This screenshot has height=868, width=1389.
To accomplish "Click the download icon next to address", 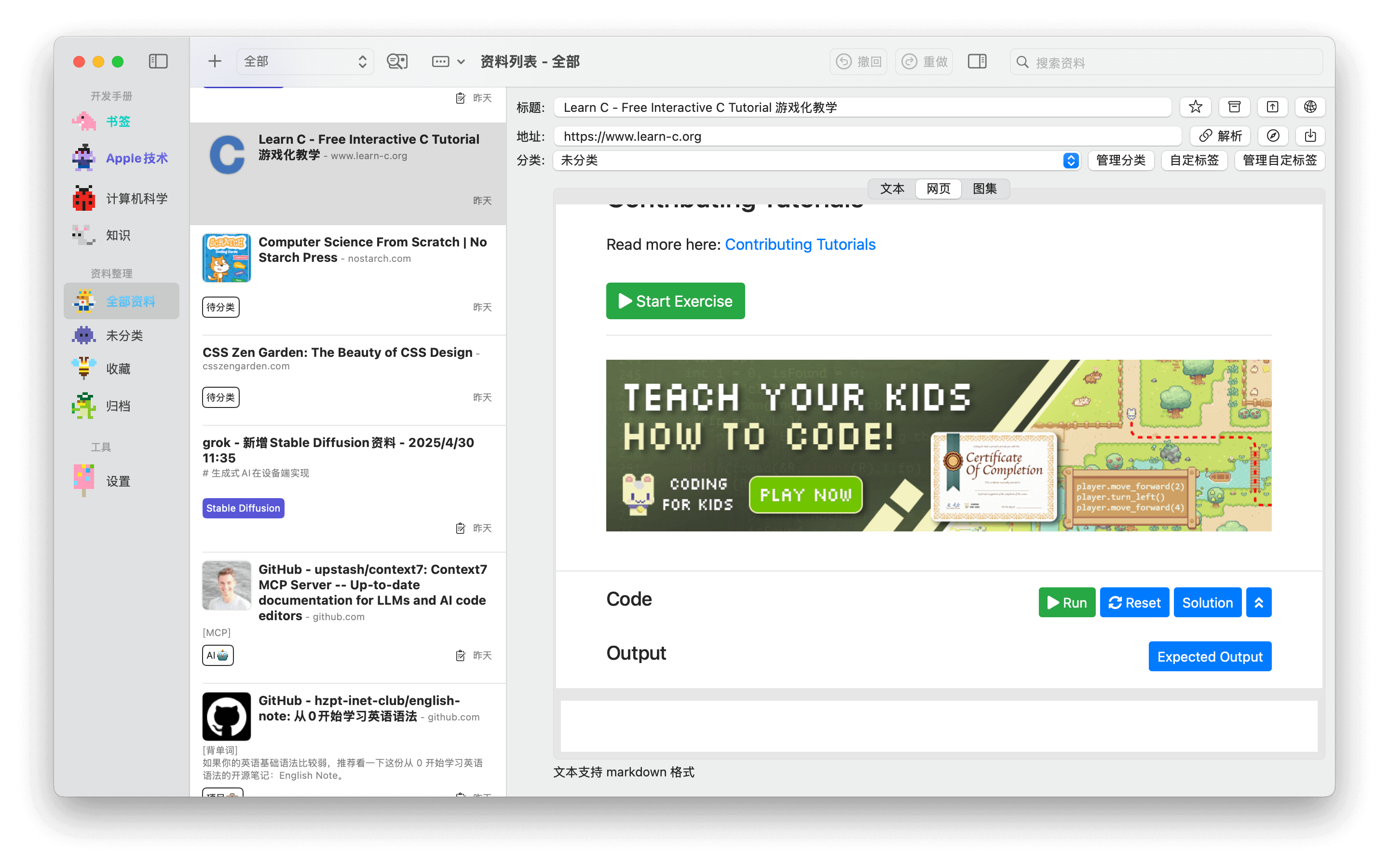I will [1310, 136].
